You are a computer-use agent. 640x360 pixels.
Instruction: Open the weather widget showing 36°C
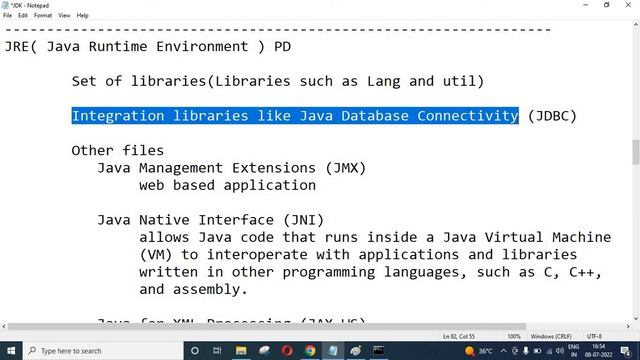pyautogui.click(x=479, y=351)
